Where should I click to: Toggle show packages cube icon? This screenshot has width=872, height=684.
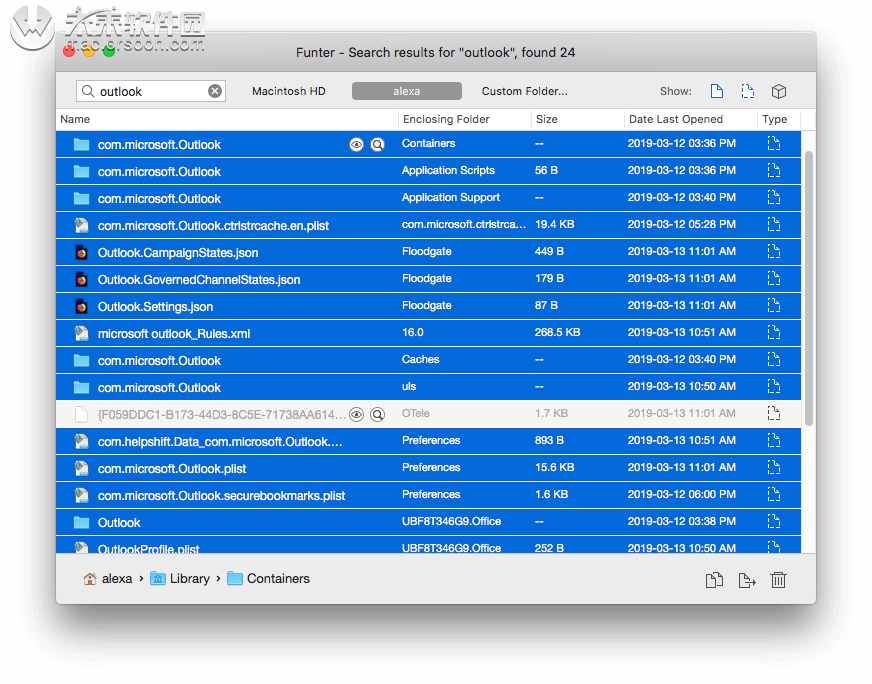pyautogui.click(x=779, y=91)
